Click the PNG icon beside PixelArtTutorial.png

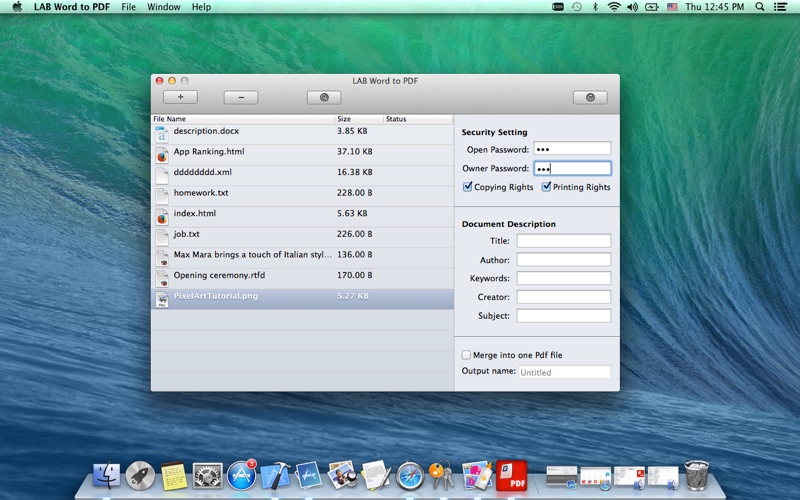coord(162,299)
